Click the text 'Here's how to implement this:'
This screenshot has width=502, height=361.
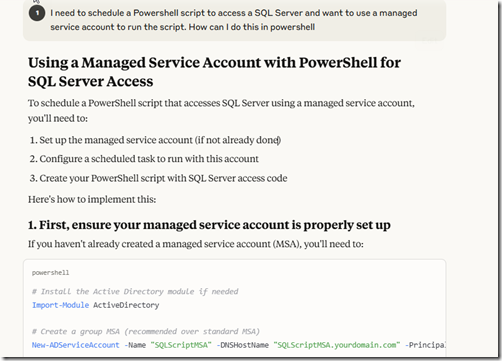[x=92, y=199]
